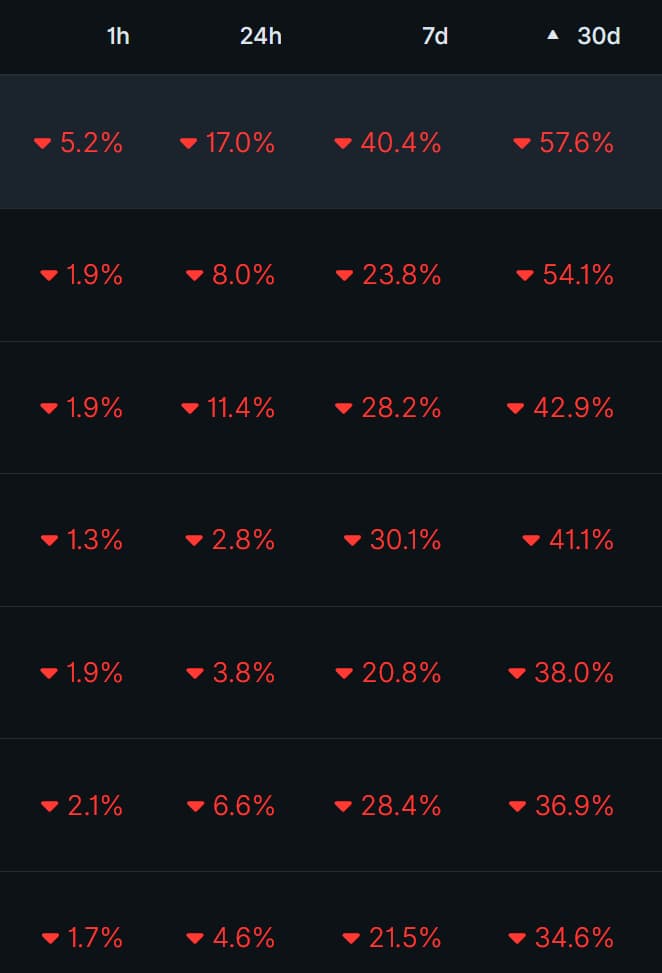The width and height of the screenshot is (662, 973).
Task: Click the red arrow next to 5.2%
Action: pos(42,144)
